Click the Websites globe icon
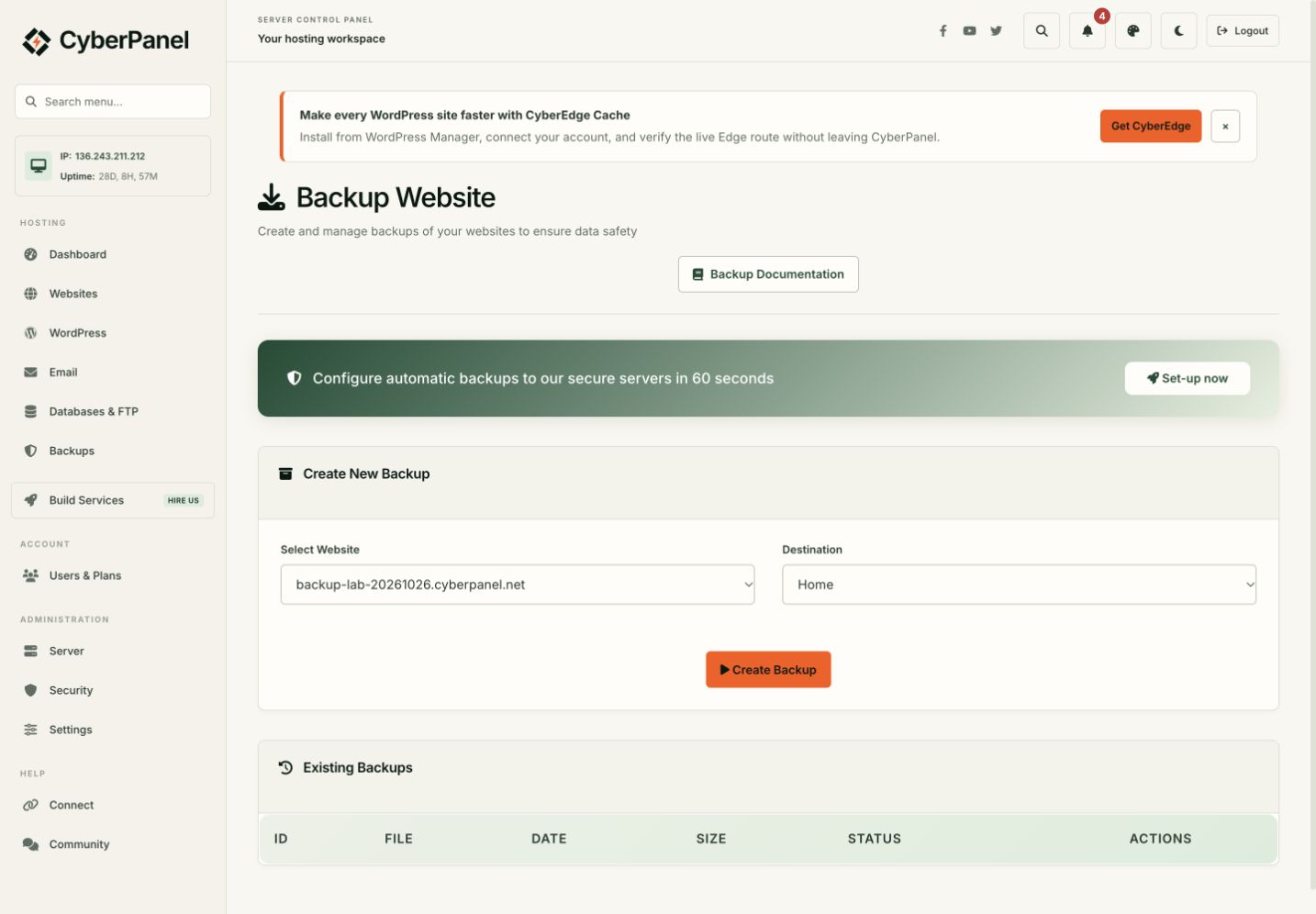This screenshot has width=1316, height=914. coord(30,294)
